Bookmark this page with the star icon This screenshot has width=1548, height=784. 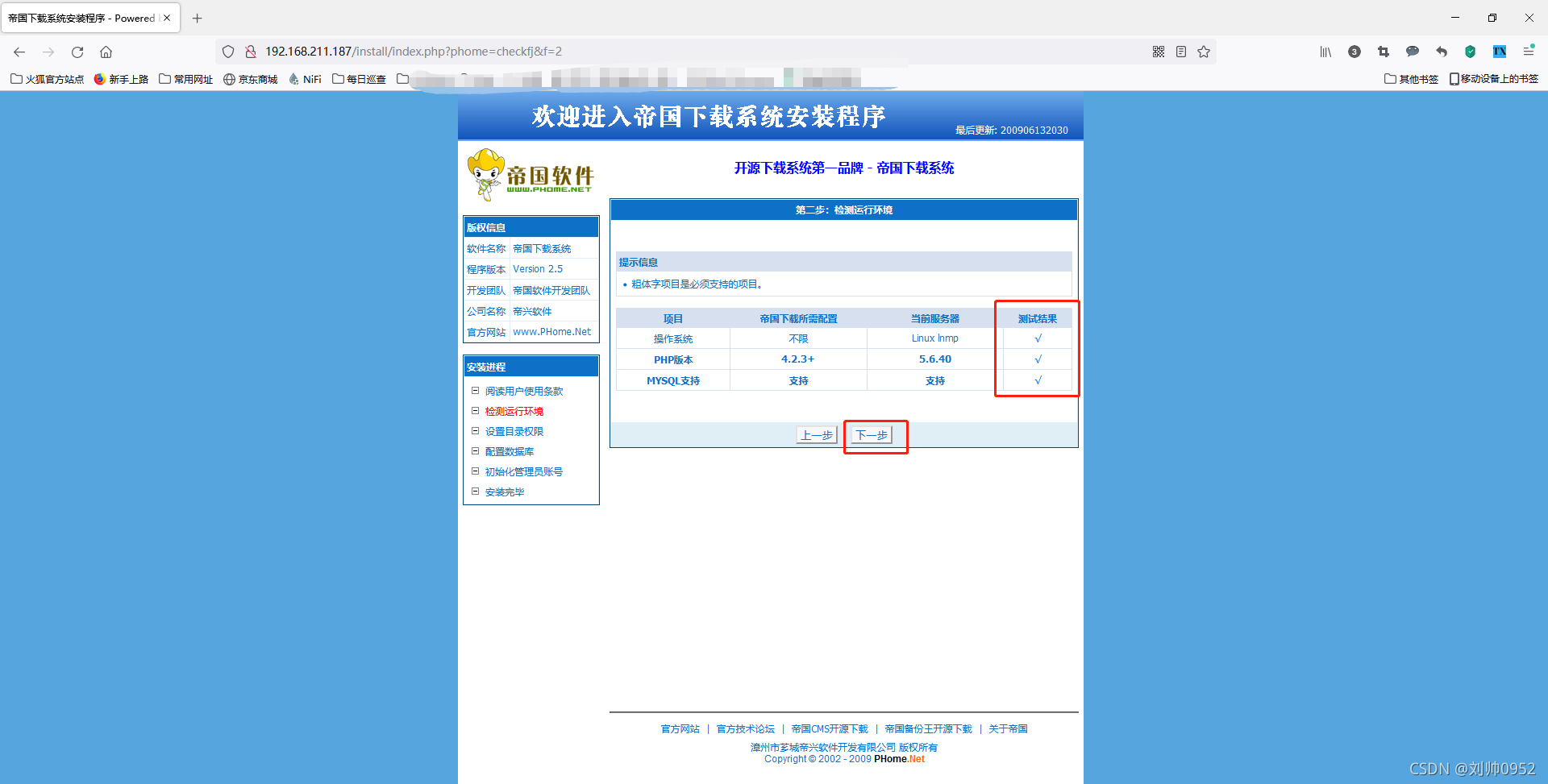coord(1204,52)
